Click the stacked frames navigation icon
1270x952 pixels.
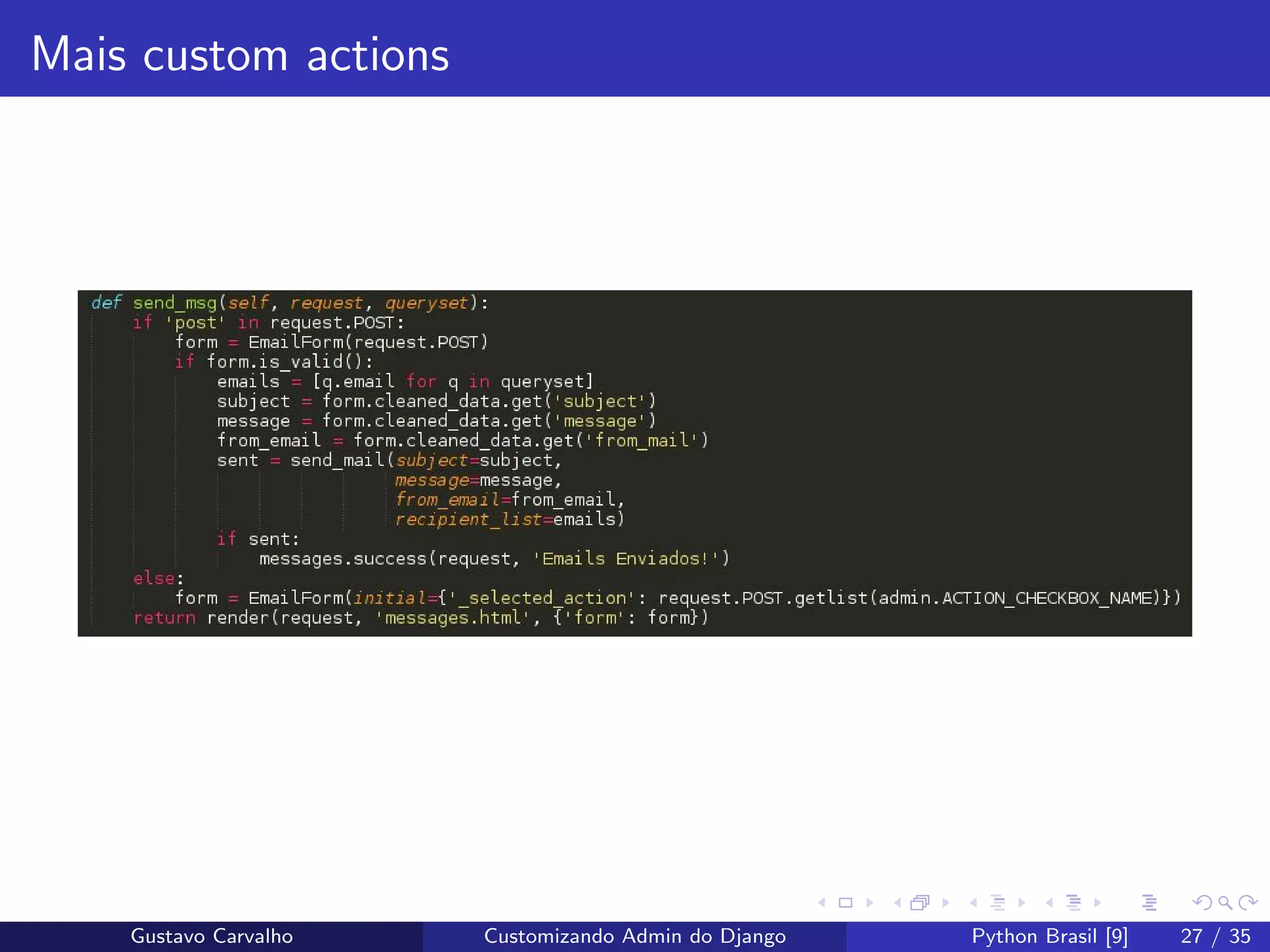(x=920, y=902)
